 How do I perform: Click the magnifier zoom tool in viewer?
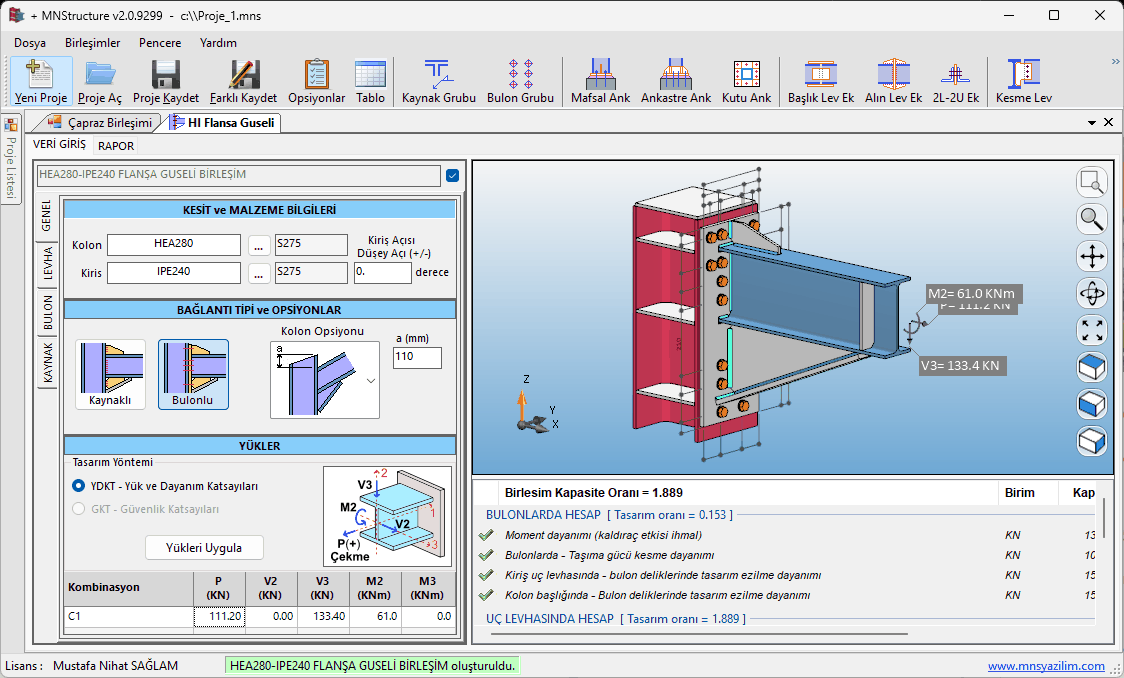(1092, 219)
